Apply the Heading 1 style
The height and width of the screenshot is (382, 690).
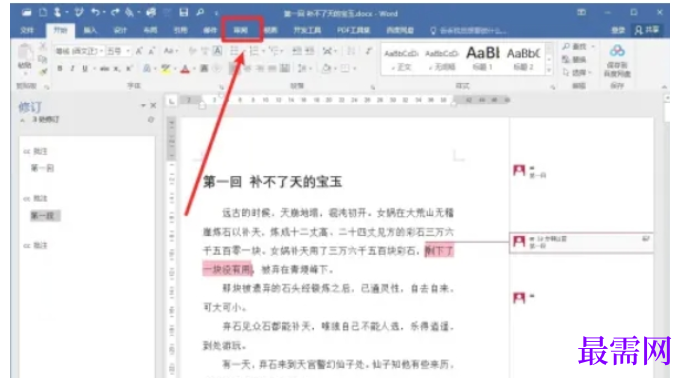483,59
